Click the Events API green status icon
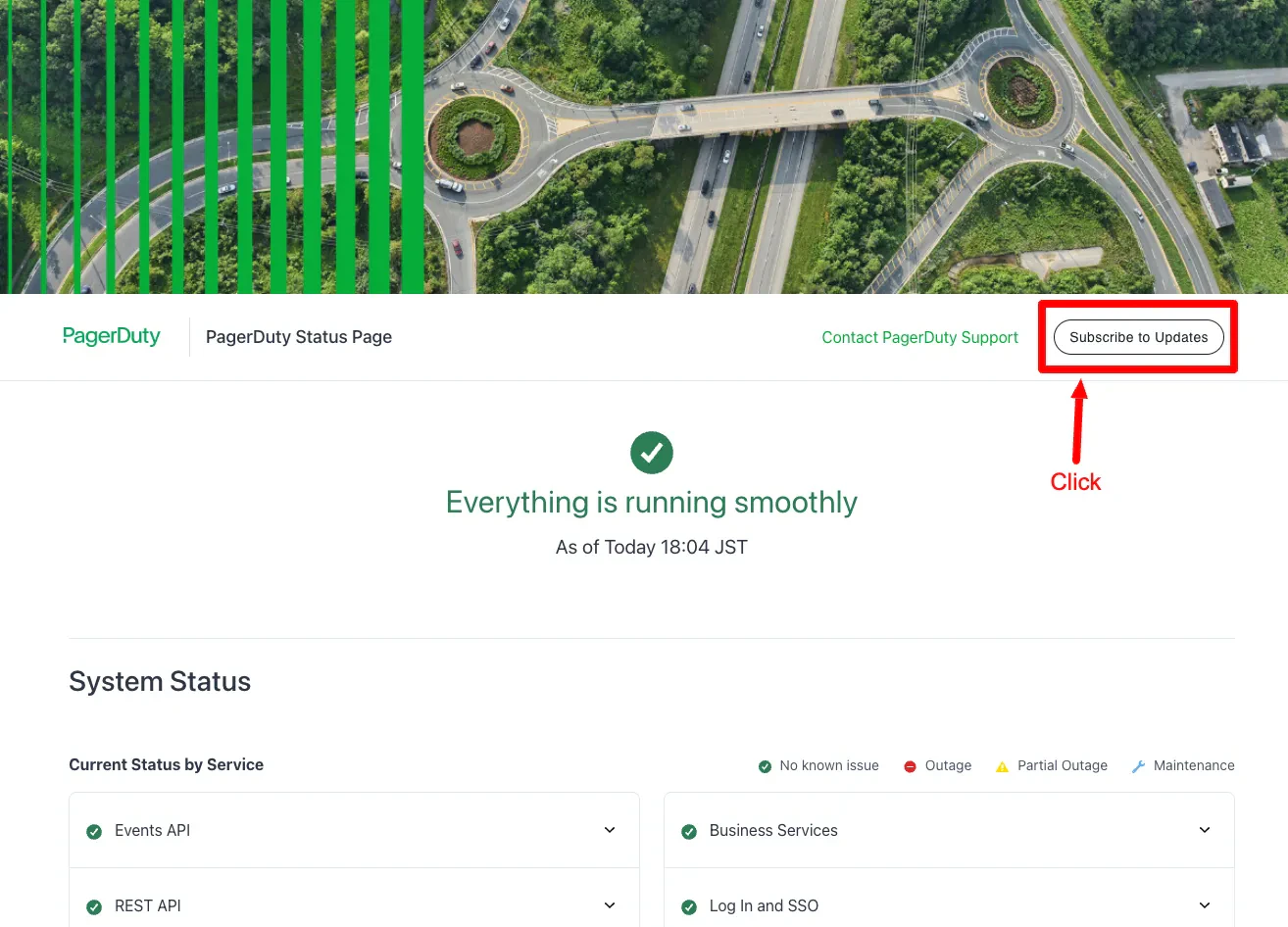 pos(94,832)
